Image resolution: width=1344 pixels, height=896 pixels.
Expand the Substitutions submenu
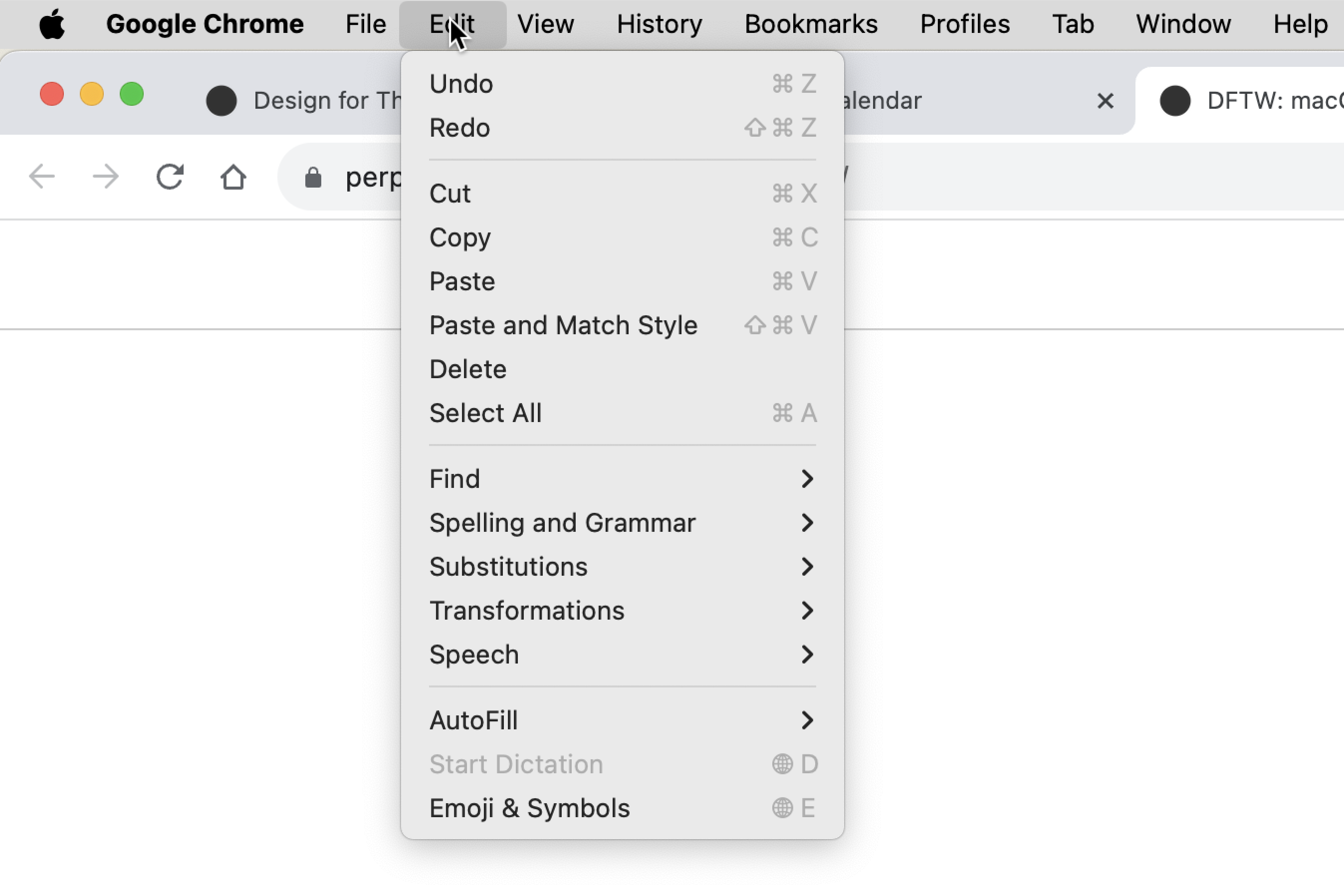[622, 567]
